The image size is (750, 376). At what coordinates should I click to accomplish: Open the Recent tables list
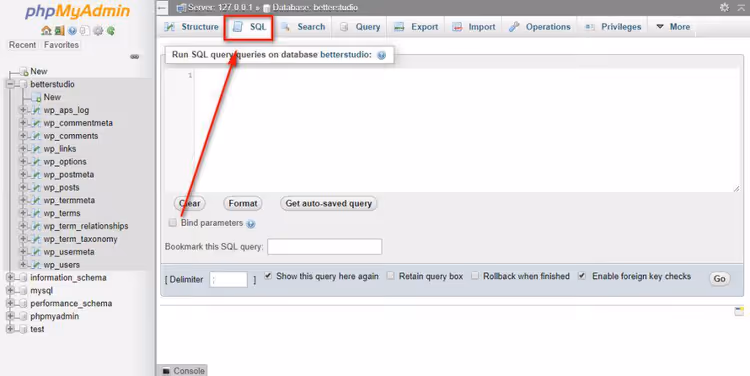coord(22,44)
